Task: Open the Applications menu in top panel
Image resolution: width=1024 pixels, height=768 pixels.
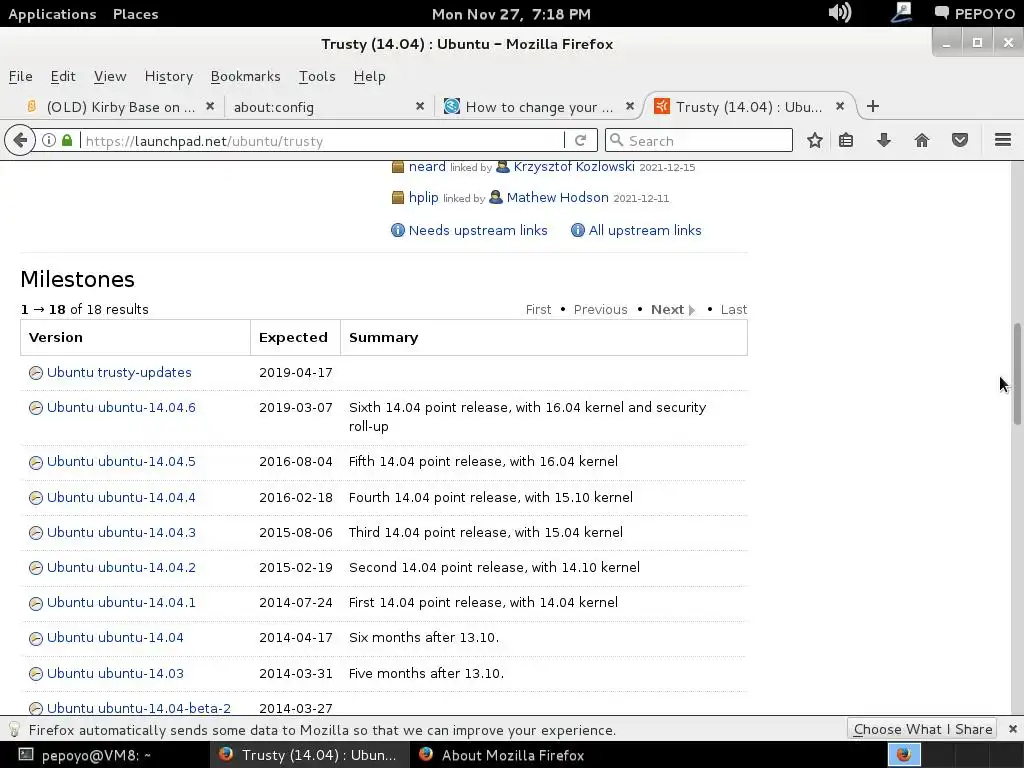Action: click(x=52, y=14)
